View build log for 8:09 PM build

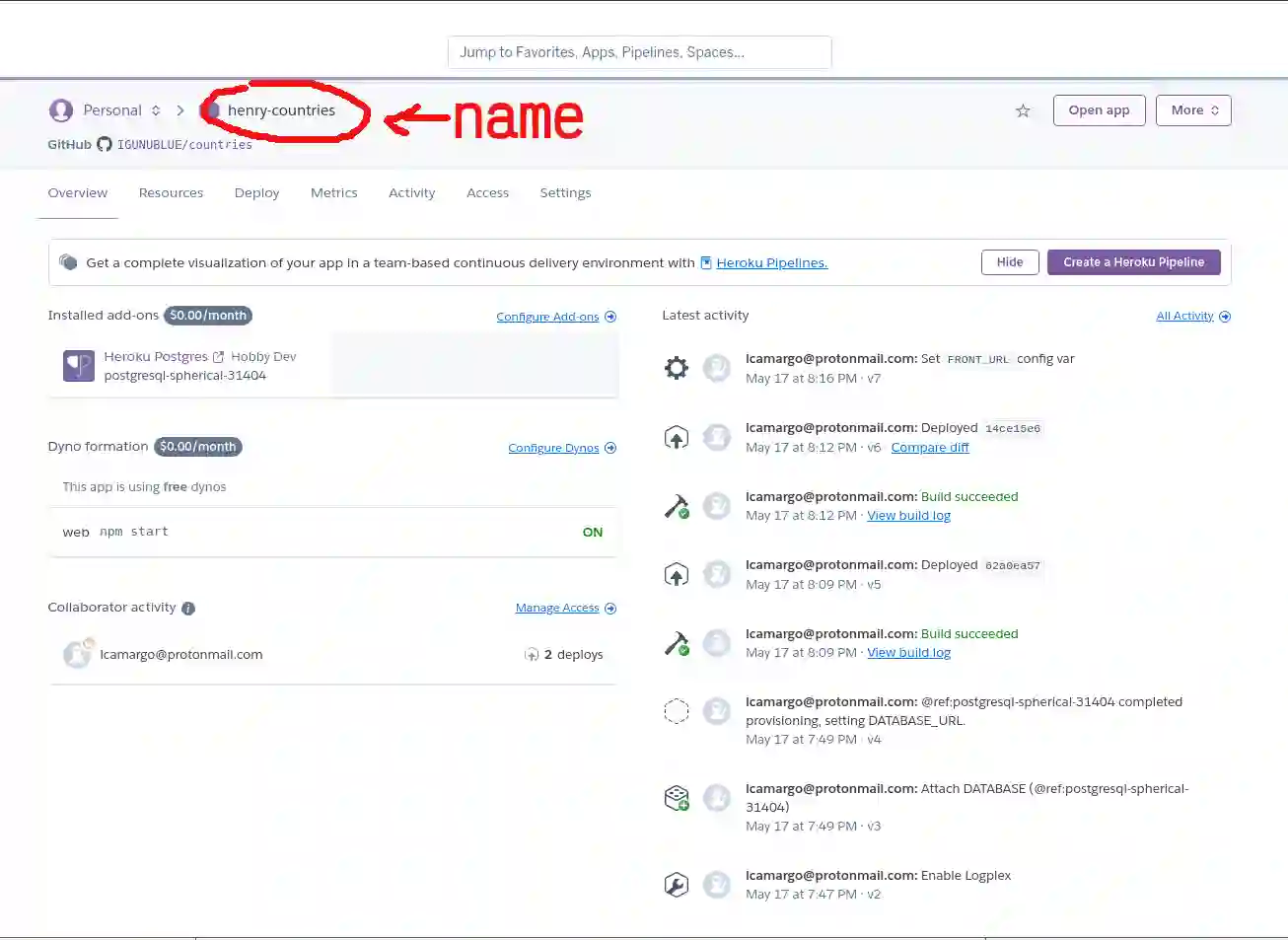[x=909, y=653]
